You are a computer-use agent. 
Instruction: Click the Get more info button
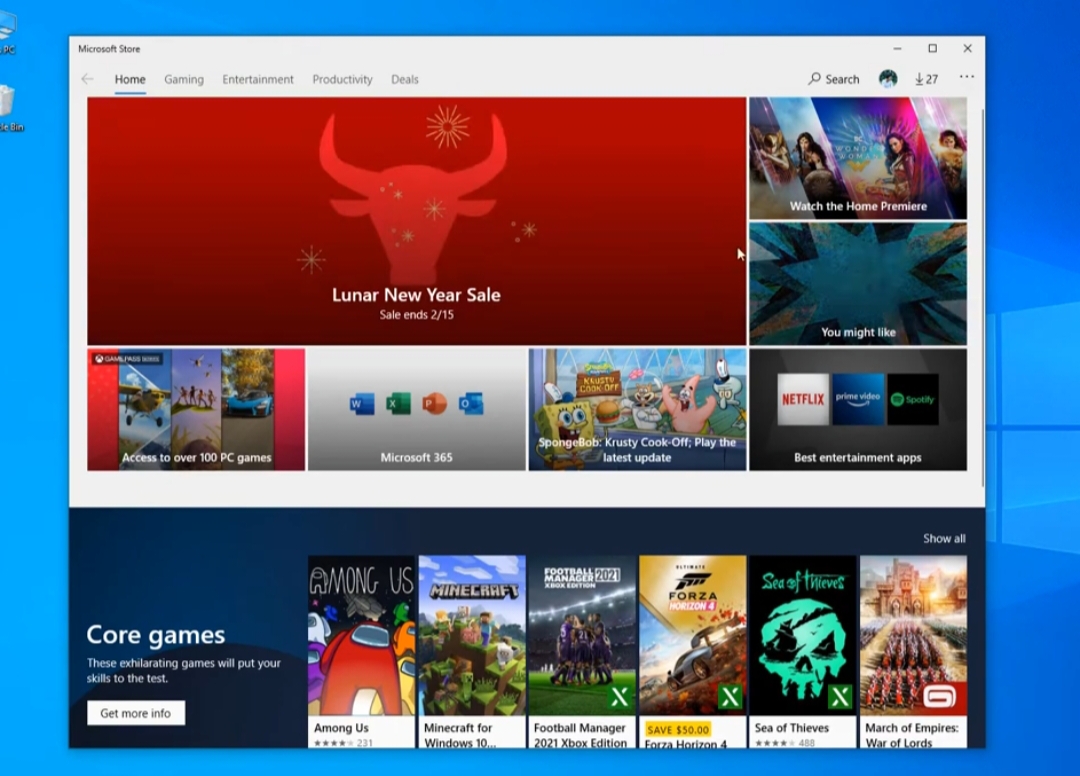[x=136, y=713]
